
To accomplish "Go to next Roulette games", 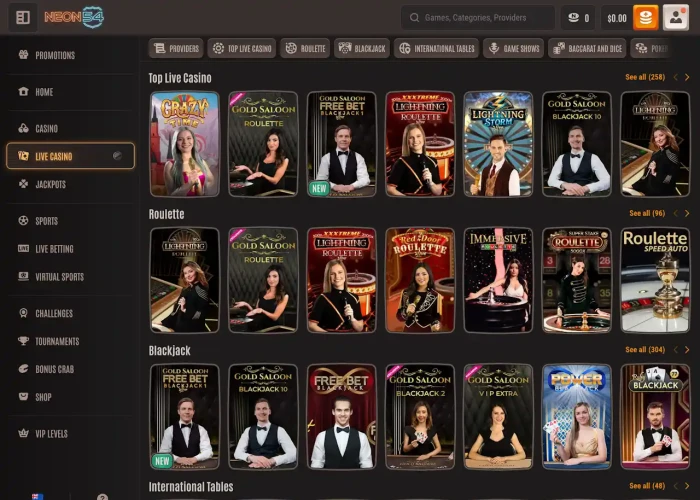I will coord(687,213).
